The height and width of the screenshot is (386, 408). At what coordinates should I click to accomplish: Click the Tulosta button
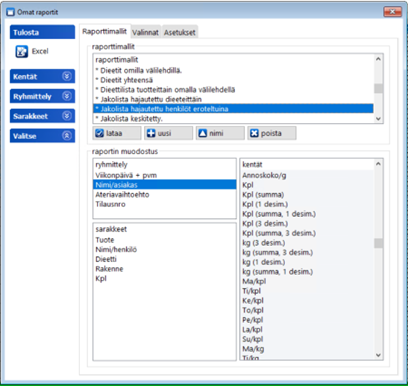42,32
